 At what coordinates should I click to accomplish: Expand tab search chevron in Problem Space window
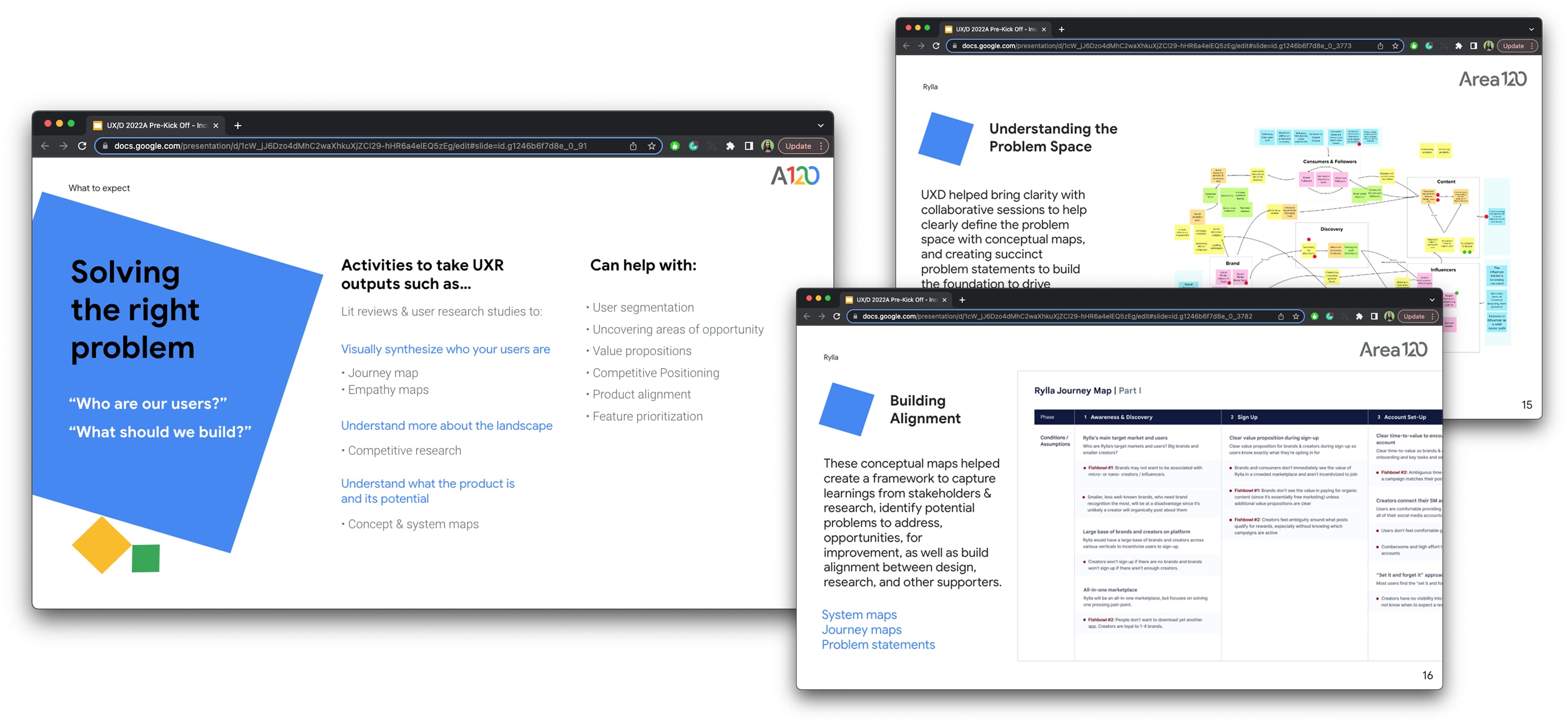click(x=1531, y=29)
